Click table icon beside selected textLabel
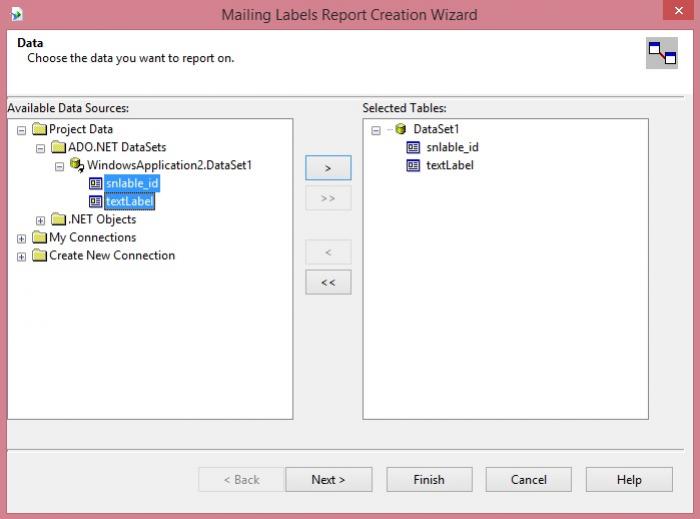 pos(413,166)
